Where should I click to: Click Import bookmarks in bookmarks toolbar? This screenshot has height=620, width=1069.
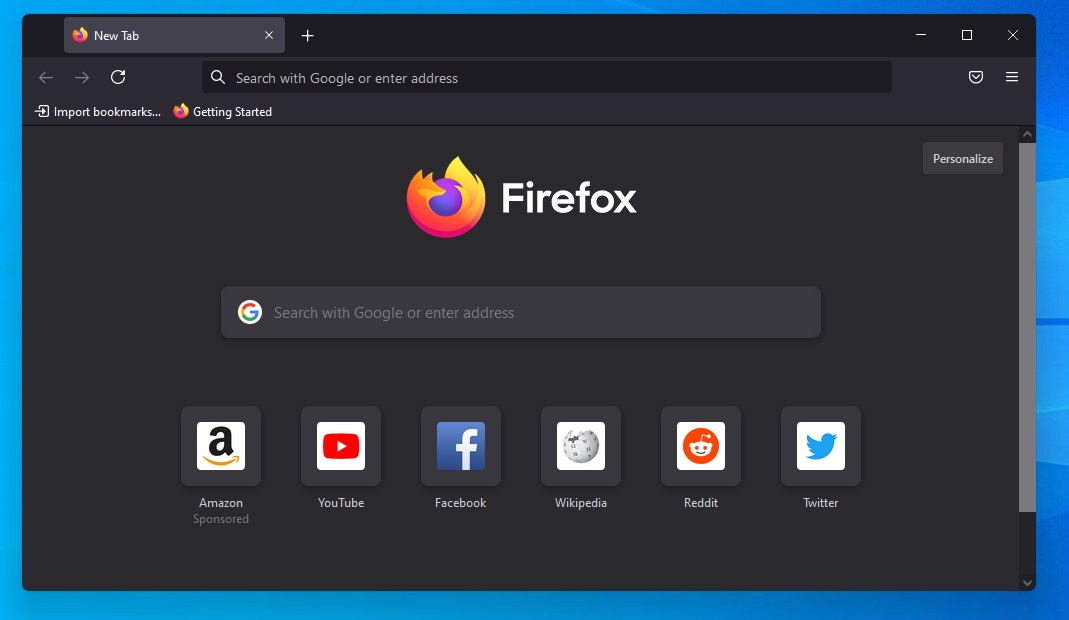98,111
